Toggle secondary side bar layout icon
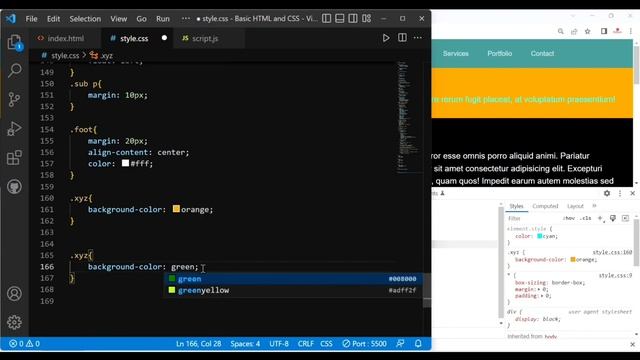The image size is (640, 360). 353,18
